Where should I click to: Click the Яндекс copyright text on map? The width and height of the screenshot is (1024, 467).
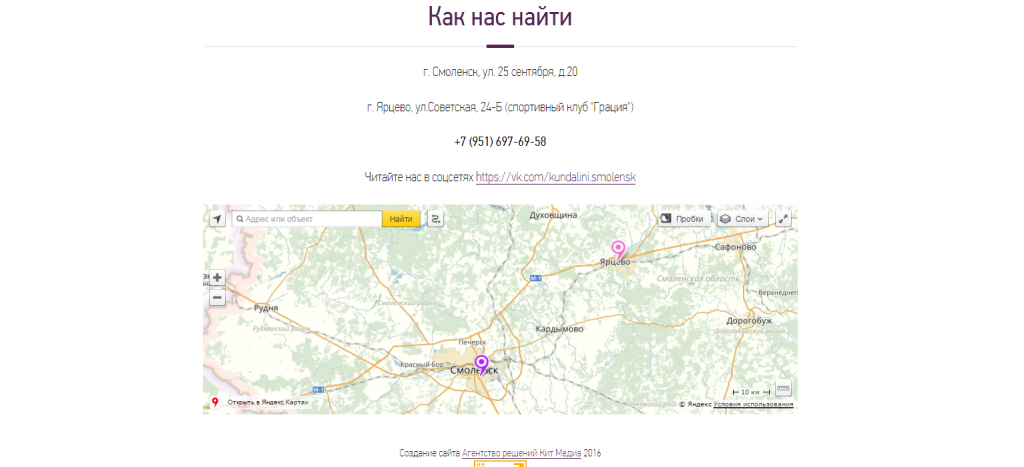(695, 404)
